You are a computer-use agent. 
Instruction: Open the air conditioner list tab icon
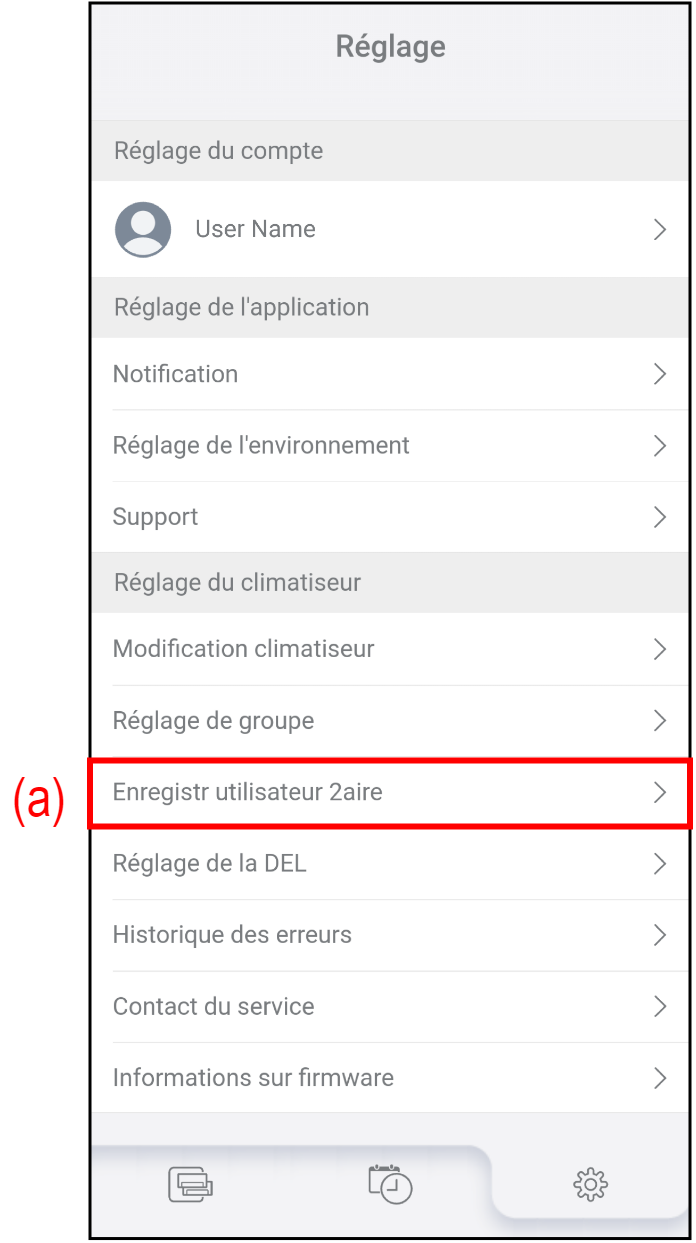point(190,1184)
